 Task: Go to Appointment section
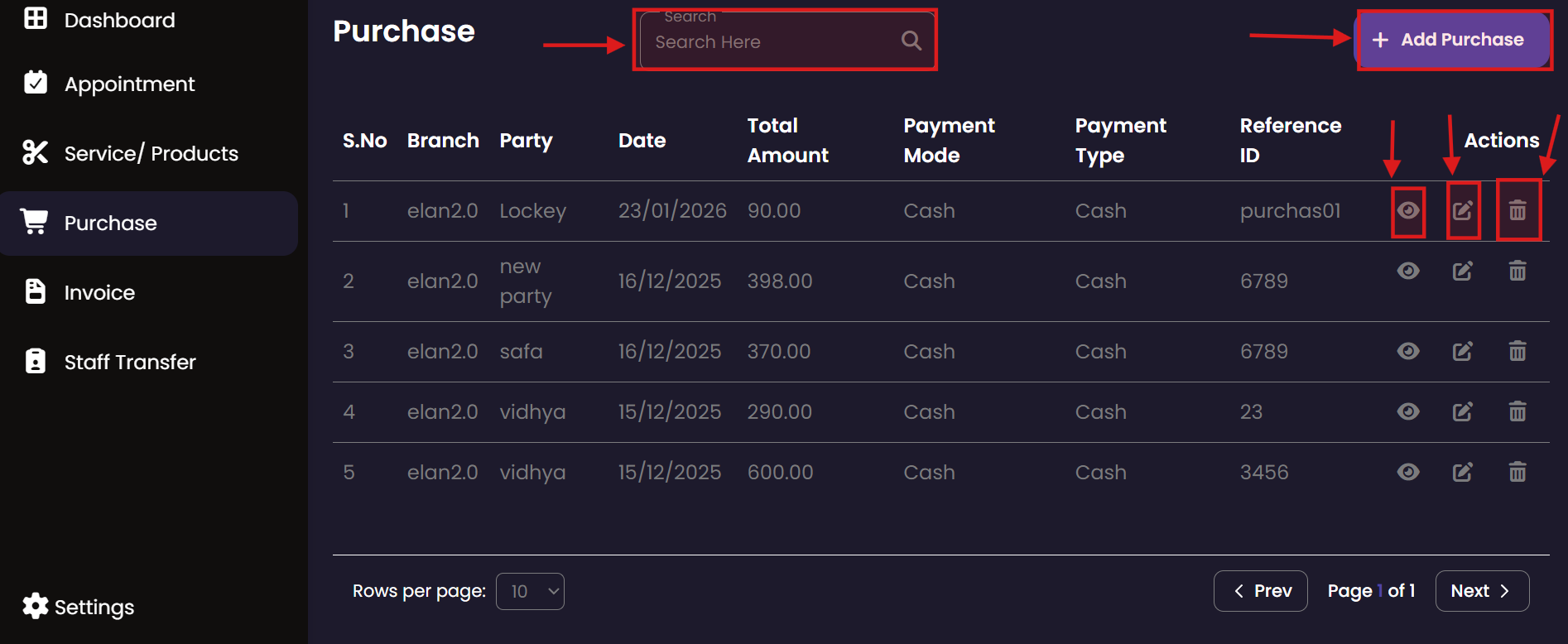click(x=129, y=84)
